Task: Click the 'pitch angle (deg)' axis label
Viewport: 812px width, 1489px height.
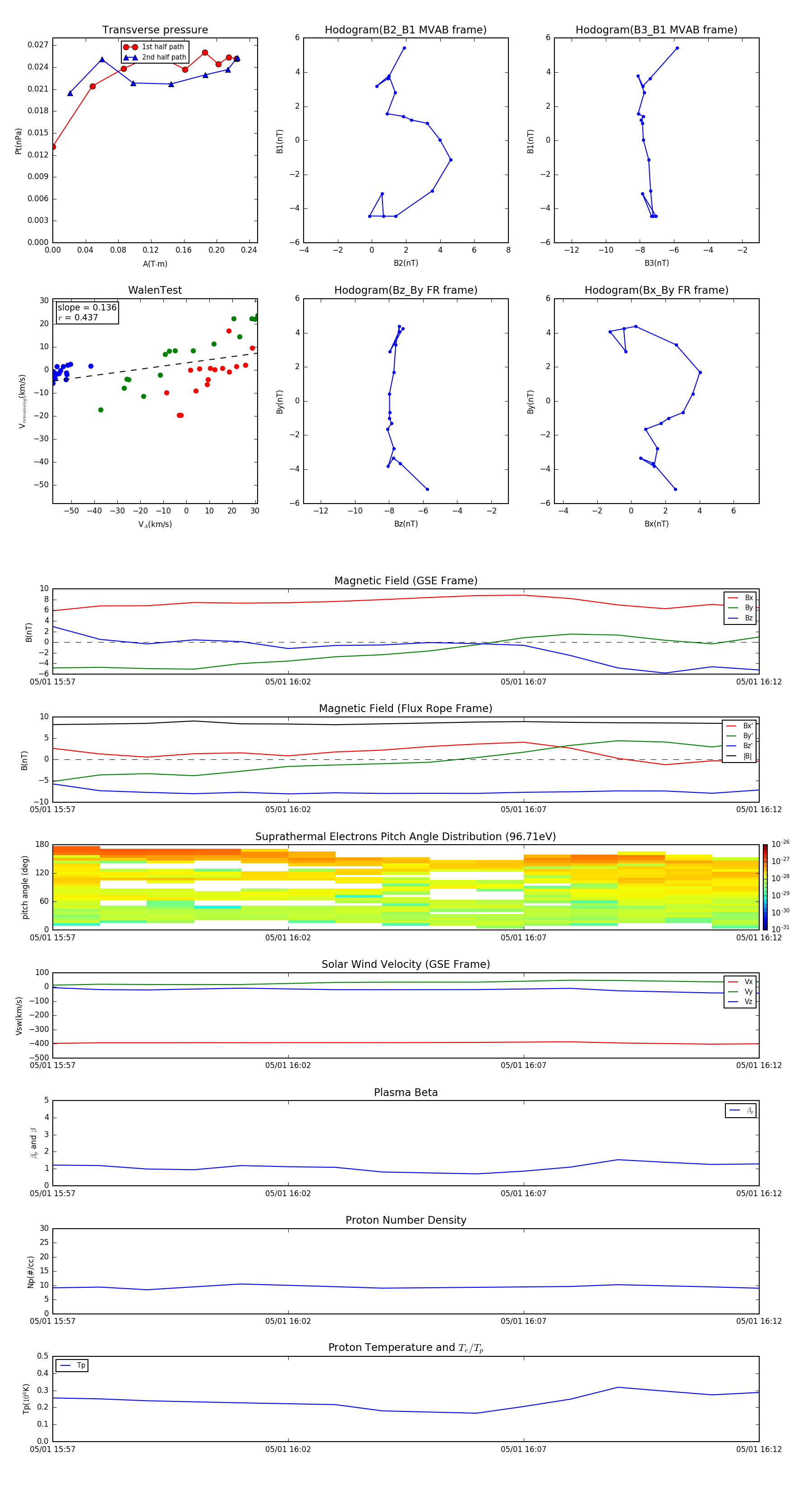Action: click(x=25, y=887)
